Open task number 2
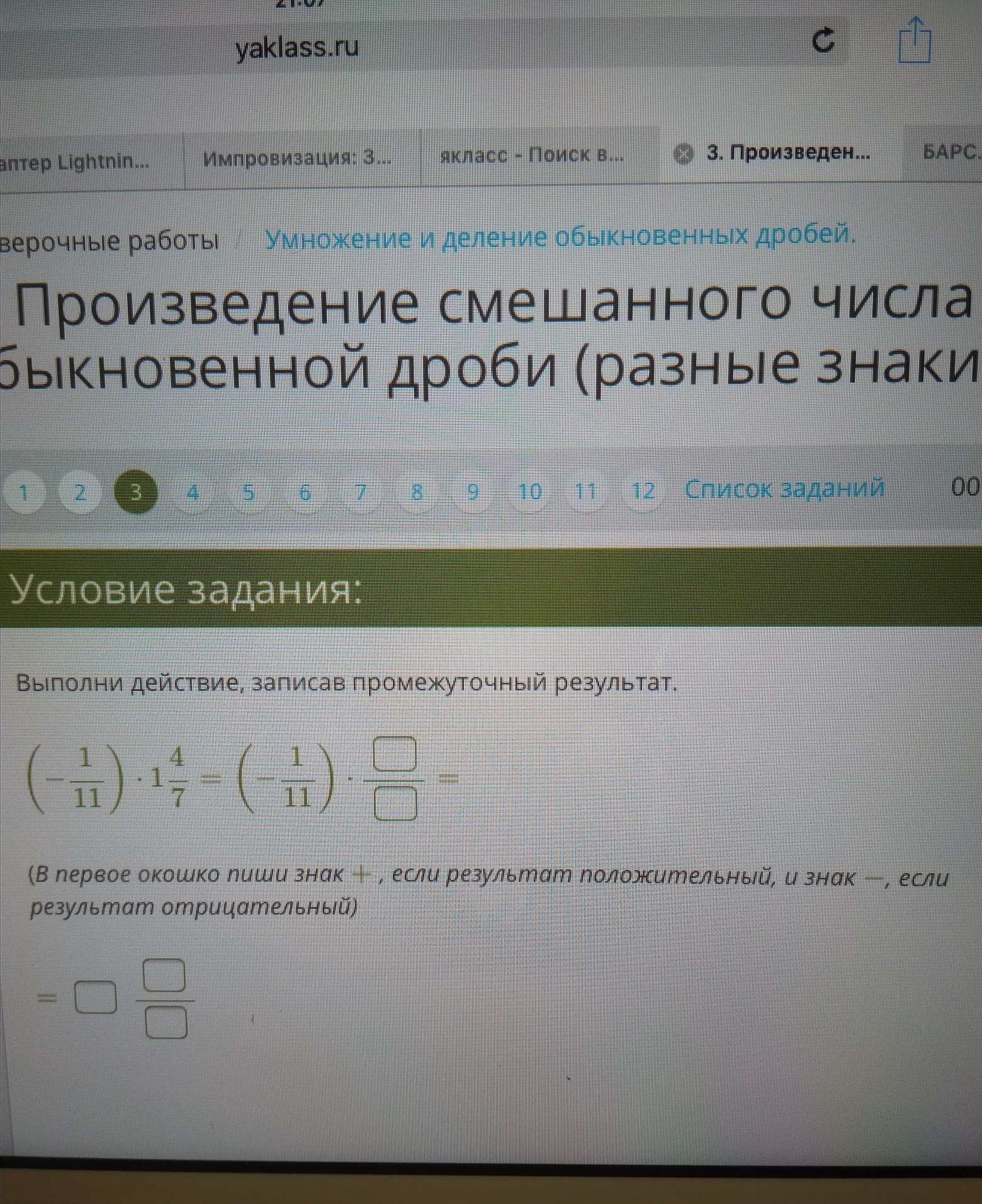This screenshot has width=982, height=1204. (x=80, y=492)
